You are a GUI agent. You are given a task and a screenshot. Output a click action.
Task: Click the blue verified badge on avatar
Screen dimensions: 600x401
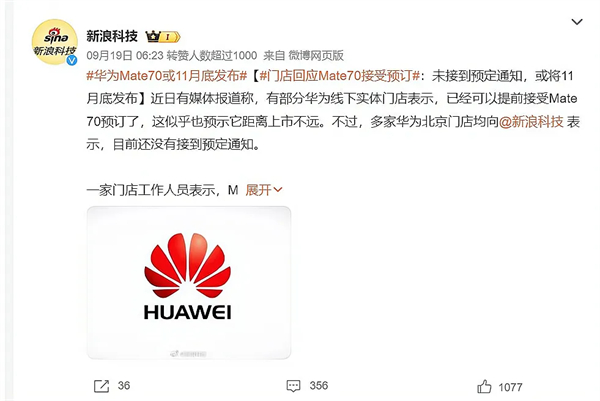coord(72,60)
